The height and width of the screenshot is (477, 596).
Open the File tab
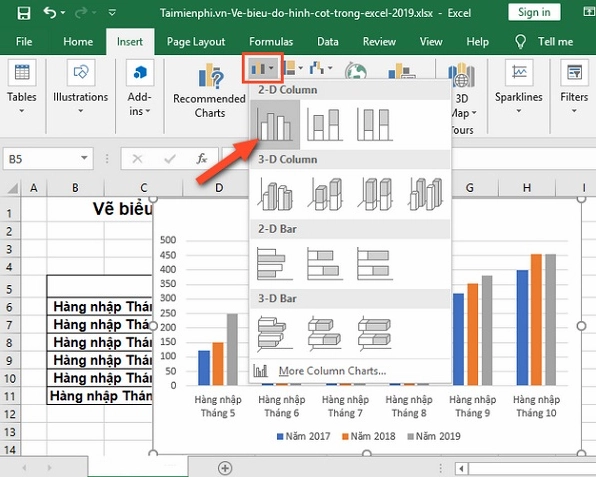(24, 41)
